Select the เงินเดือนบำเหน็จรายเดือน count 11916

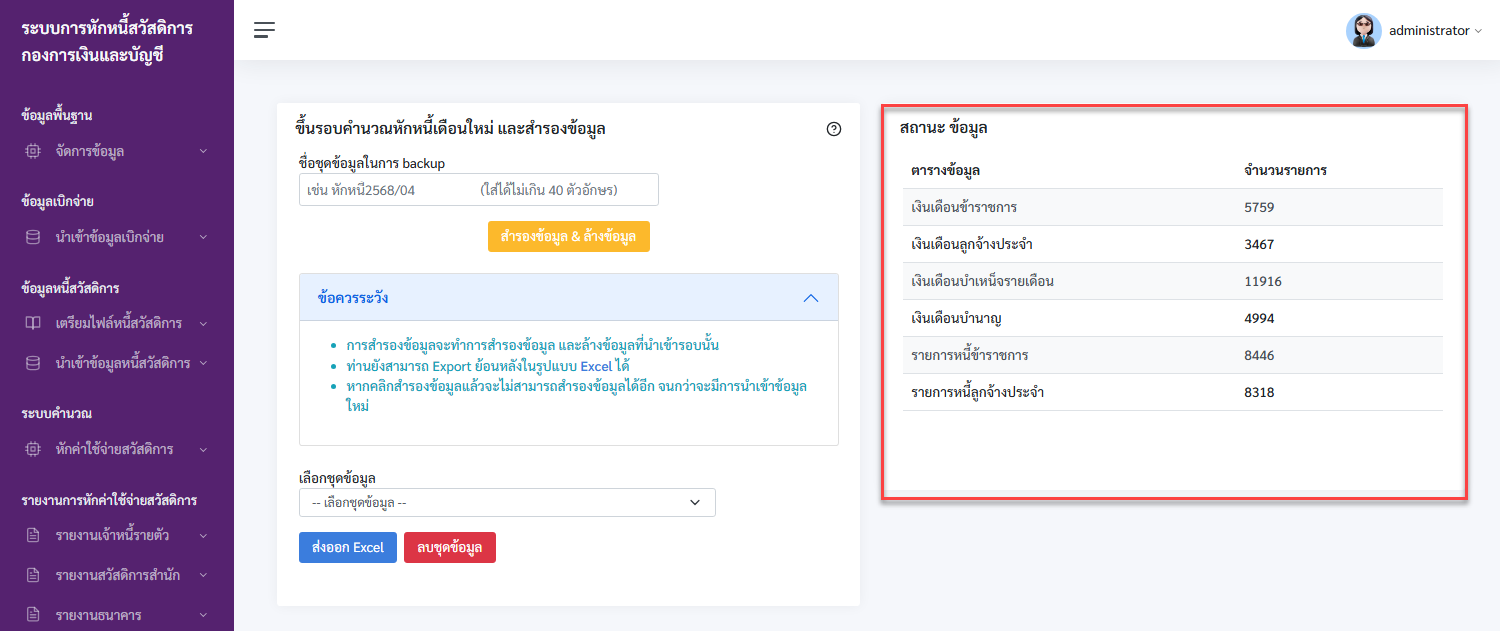tap(1263, 281)
